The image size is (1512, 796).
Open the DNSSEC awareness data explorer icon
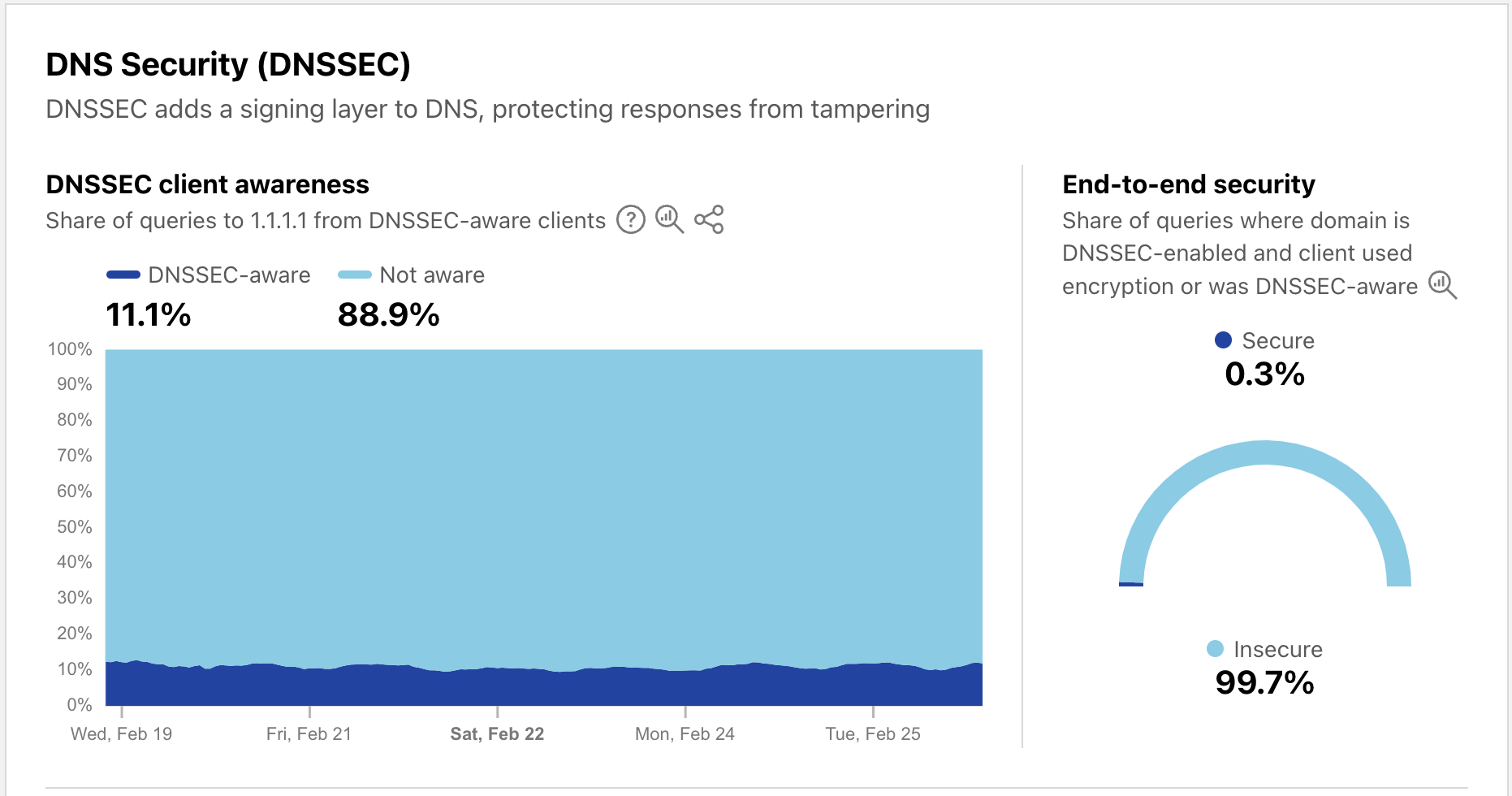669,219
